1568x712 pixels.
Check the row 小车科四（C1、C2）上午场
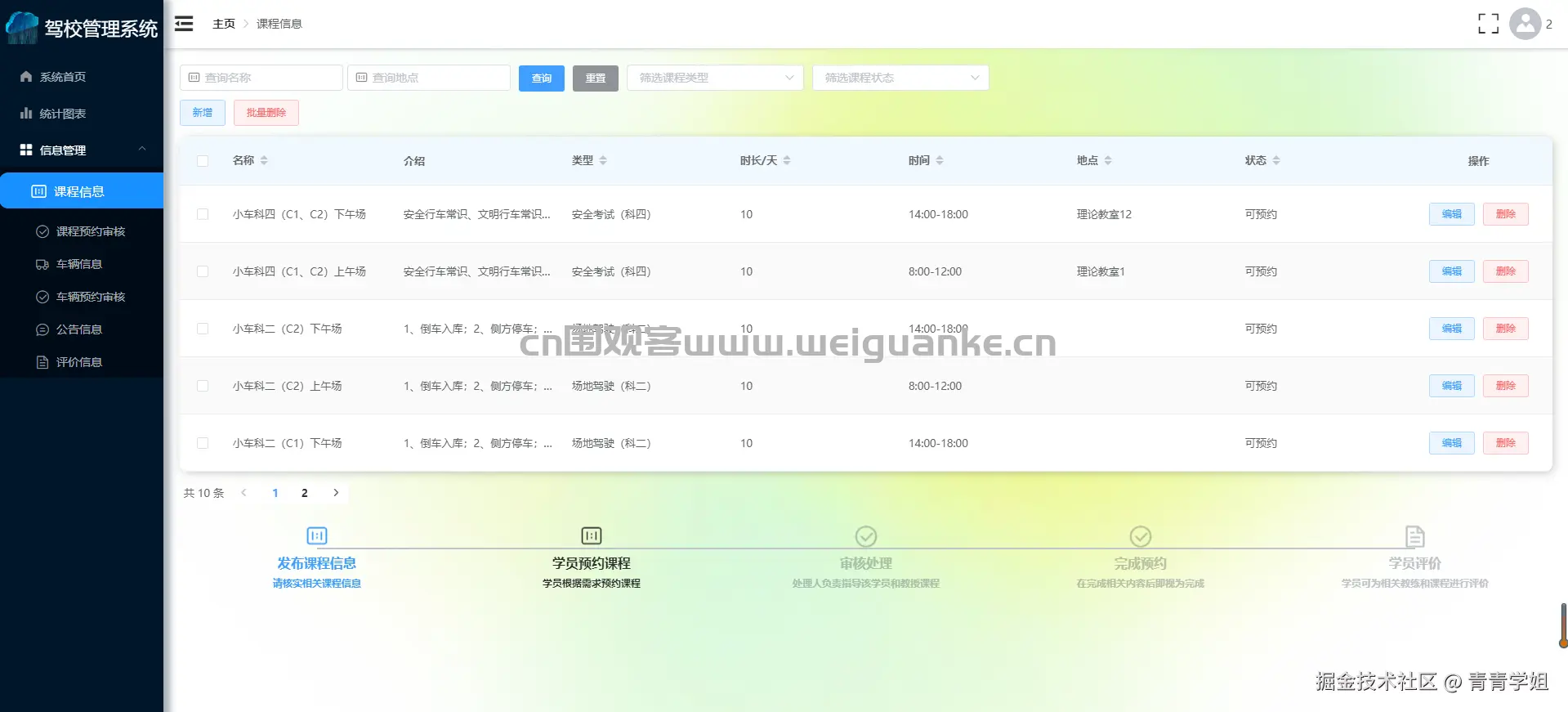tap(203, 271)
